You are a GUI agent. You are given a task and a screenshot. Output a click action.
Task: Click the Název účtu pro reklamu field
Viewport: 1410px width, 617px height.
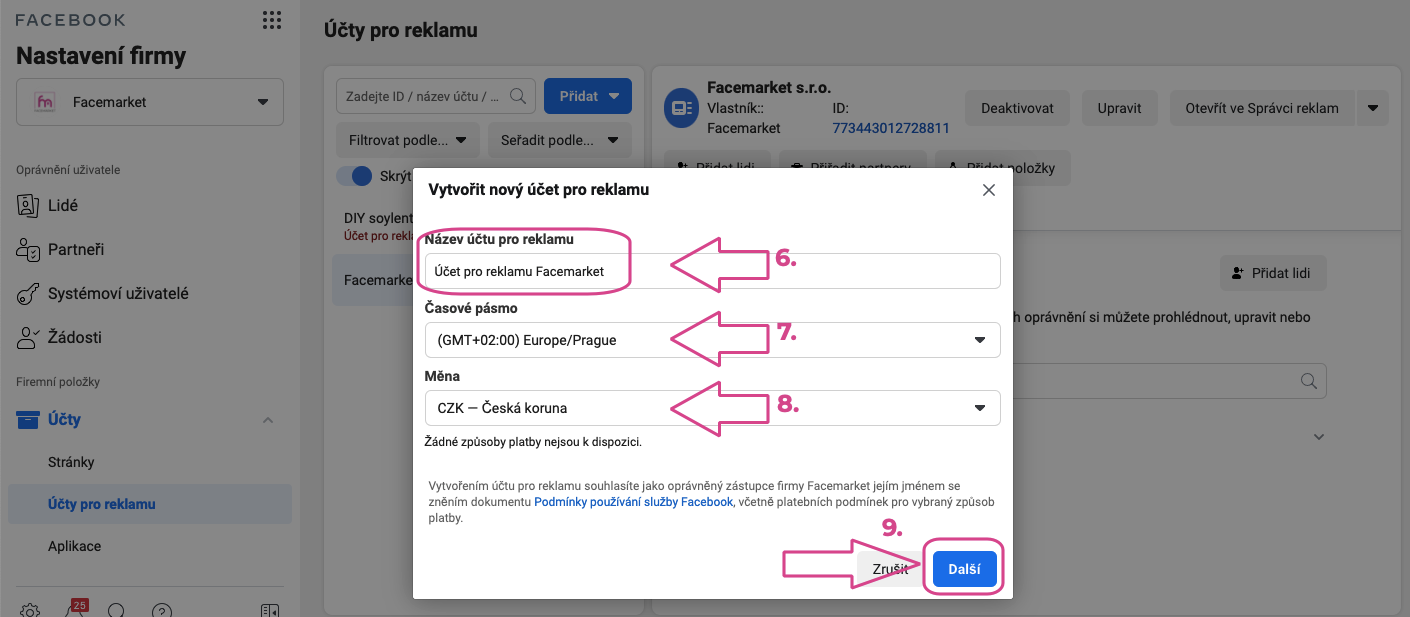click(x=712, y=271)
